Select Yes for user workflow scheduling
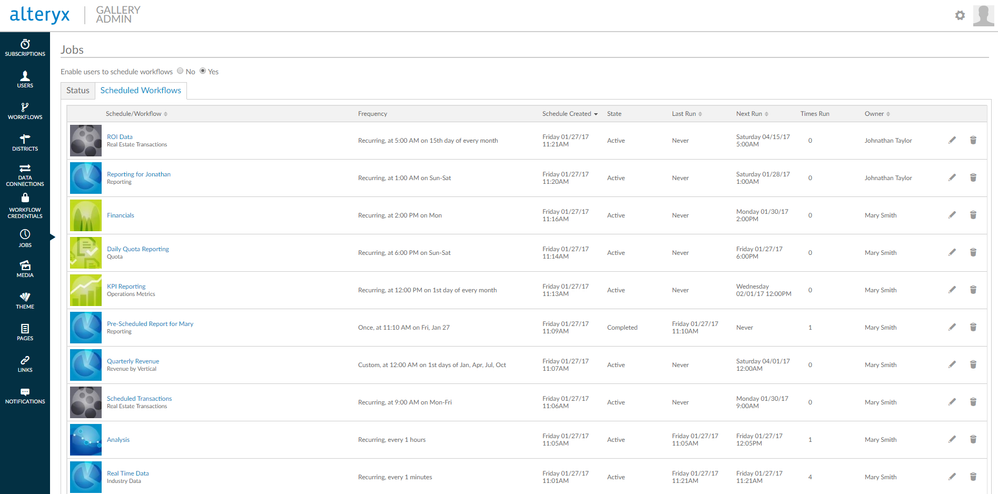 point(203,71)
